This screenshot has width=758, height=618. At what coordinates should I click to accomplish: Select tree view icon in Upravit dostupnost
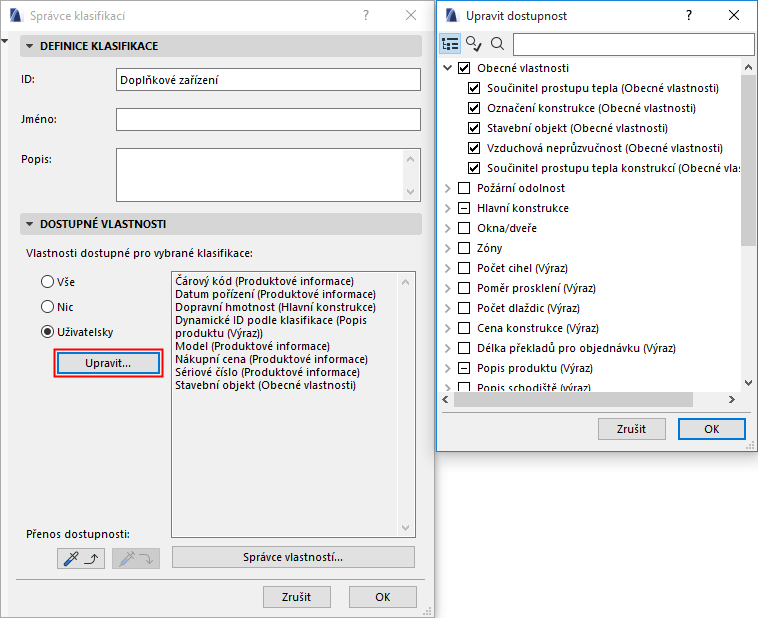(x=450, y=44)
